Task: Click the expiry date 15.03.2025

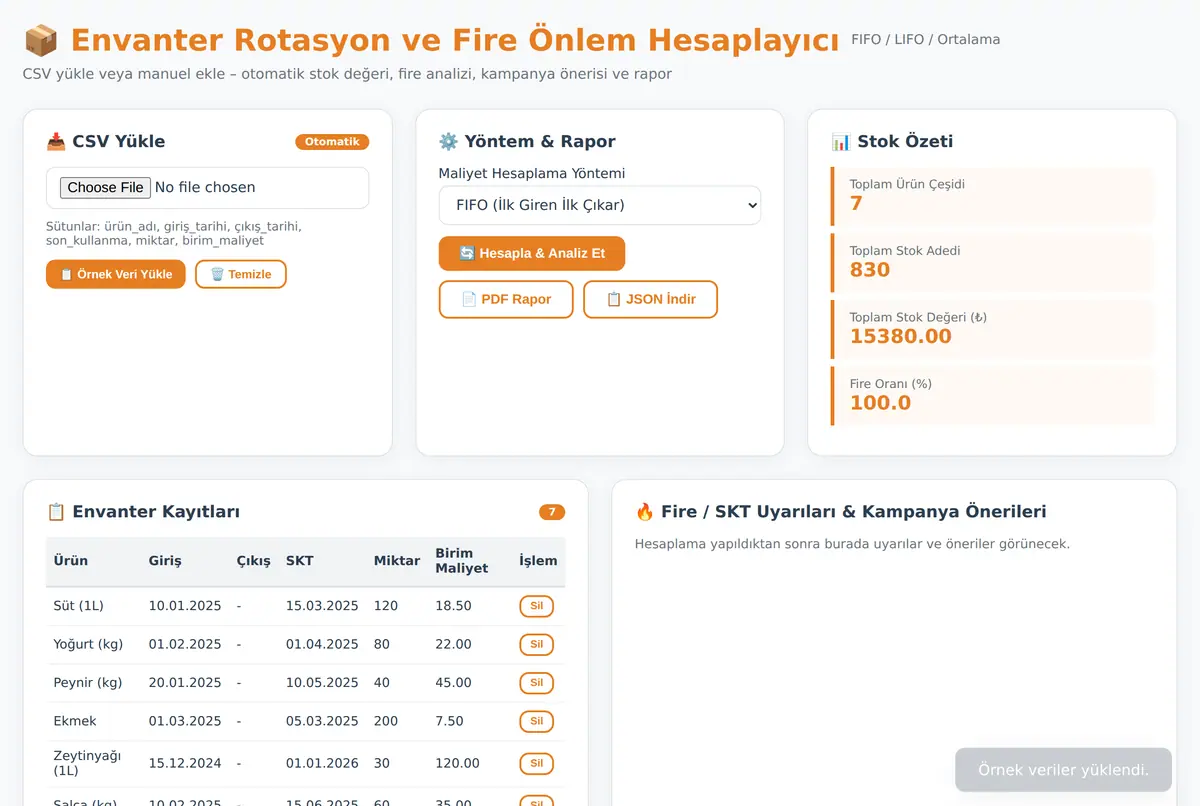Action: point(322,606)
